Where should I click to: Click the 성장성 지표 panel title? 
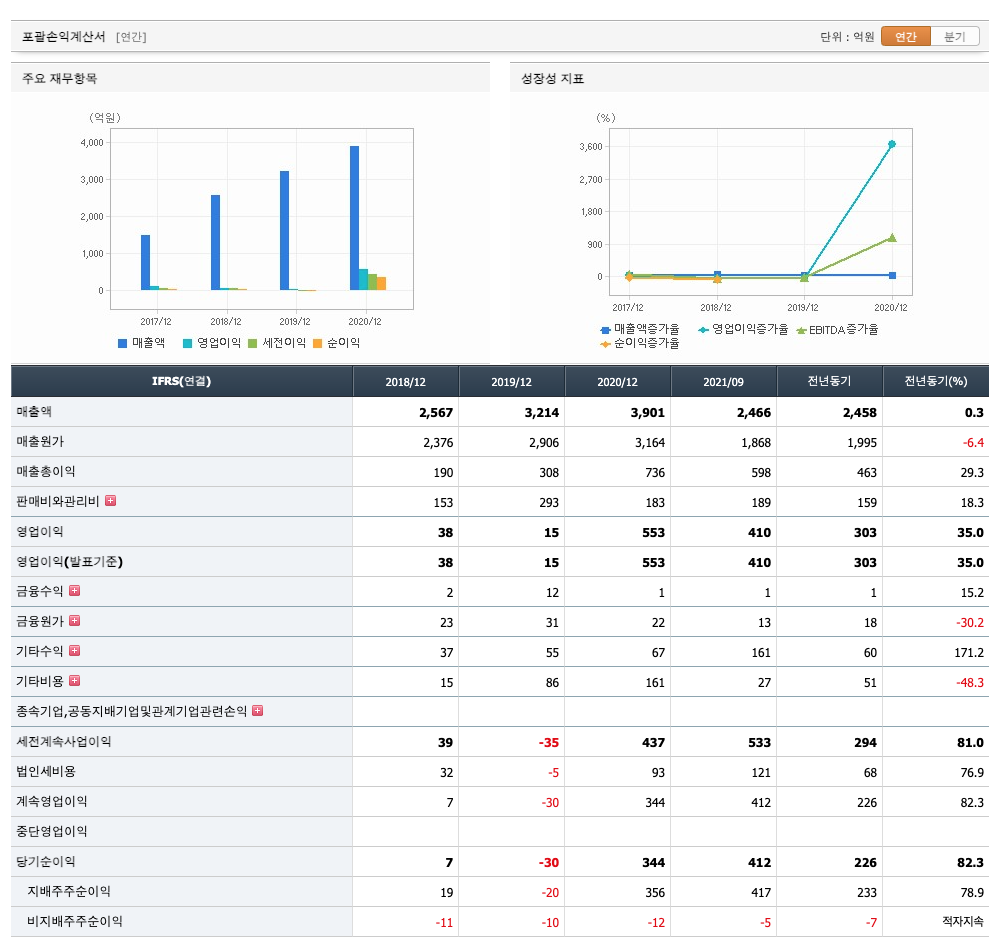click(x=552, y=78)
